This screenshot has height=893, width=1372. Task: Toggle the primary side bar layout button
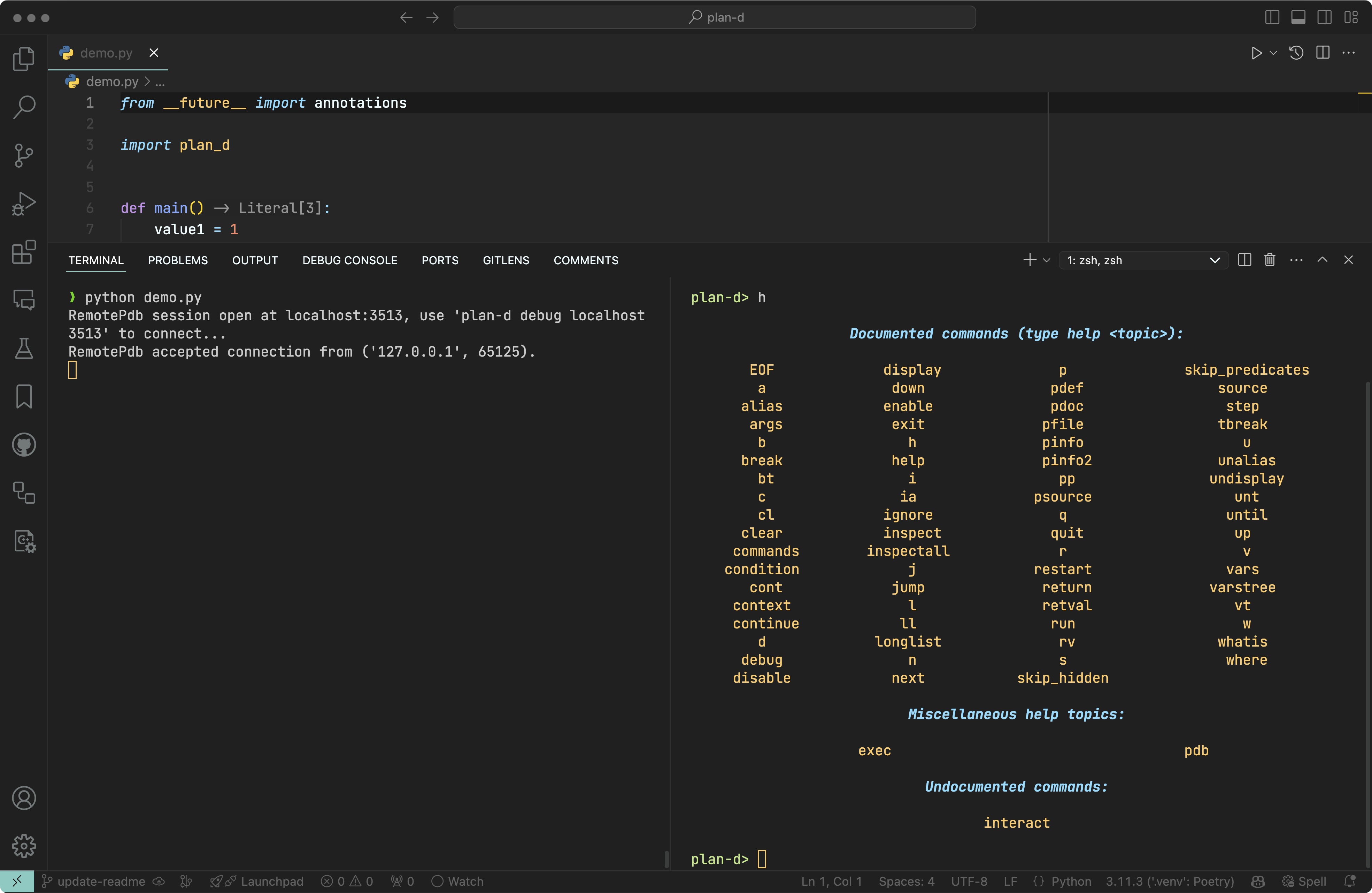coord(1272,17)
